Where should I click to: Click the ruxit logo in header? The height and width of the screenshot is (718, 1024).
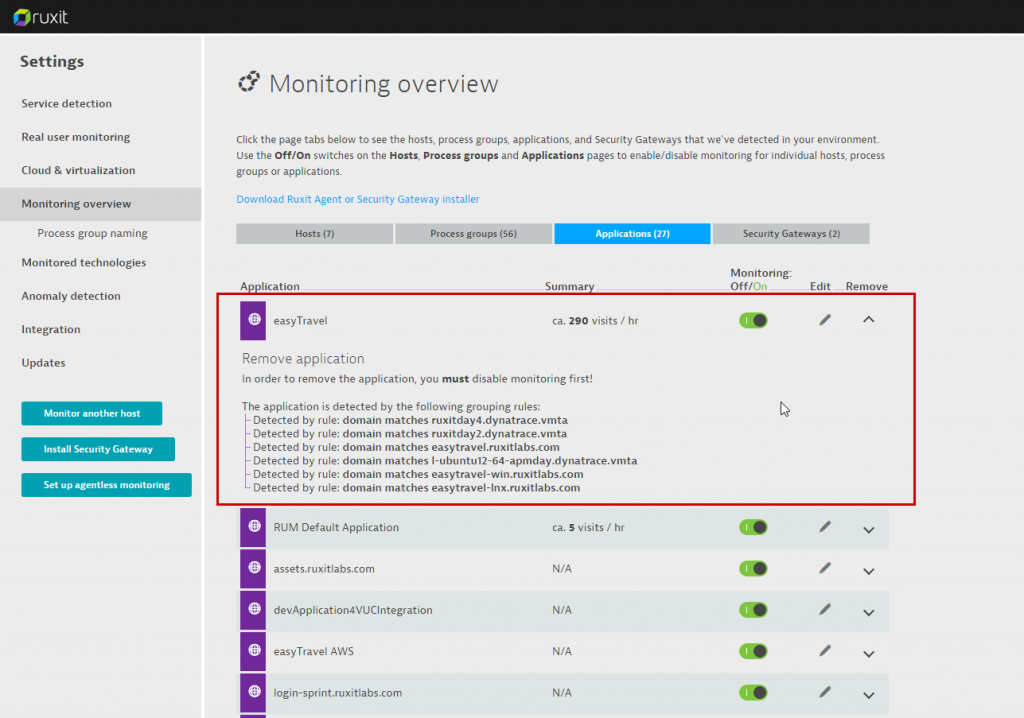coord(41,17)
